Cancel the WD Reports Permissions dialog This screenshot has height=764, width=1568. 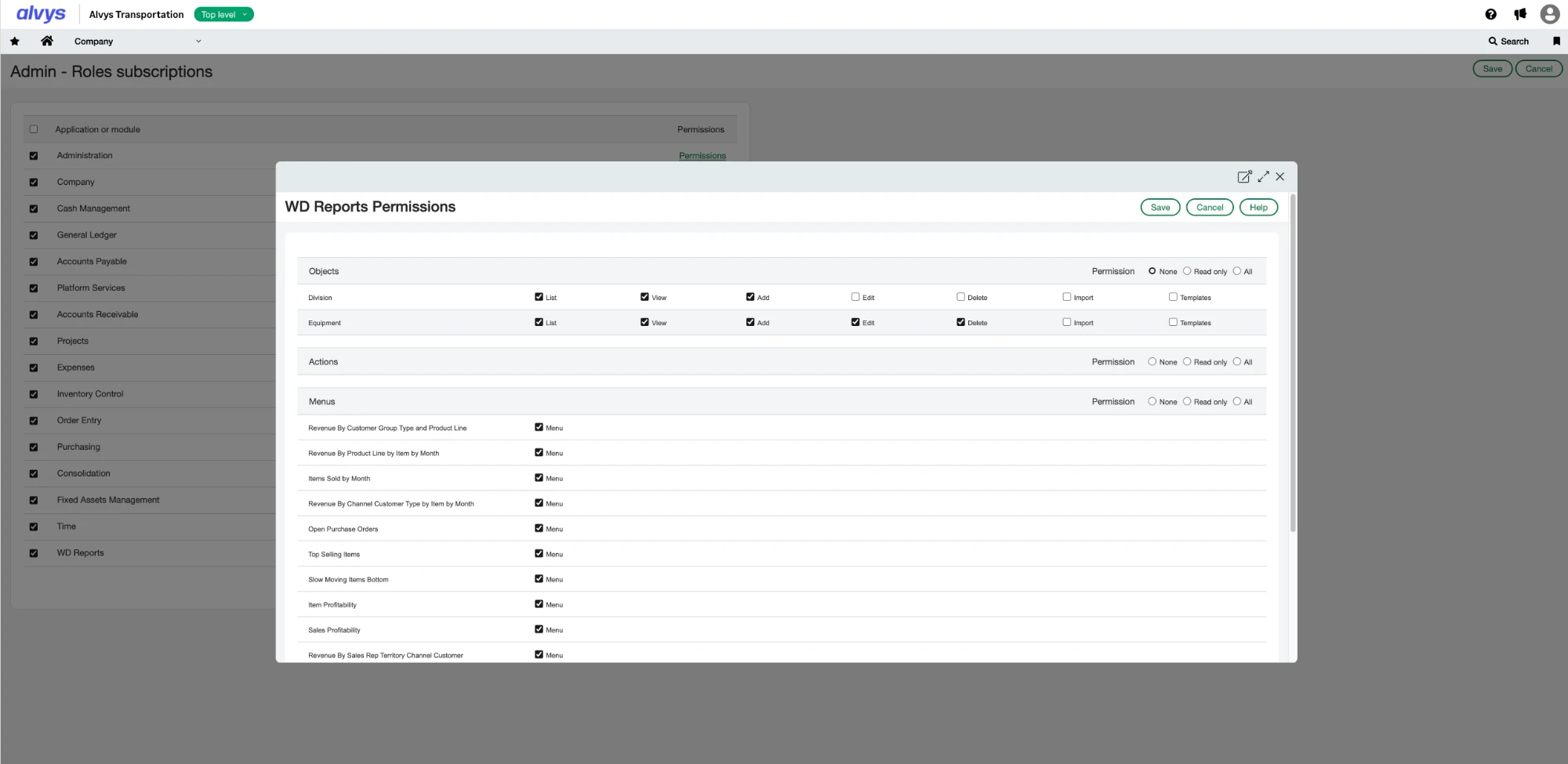1210,208
